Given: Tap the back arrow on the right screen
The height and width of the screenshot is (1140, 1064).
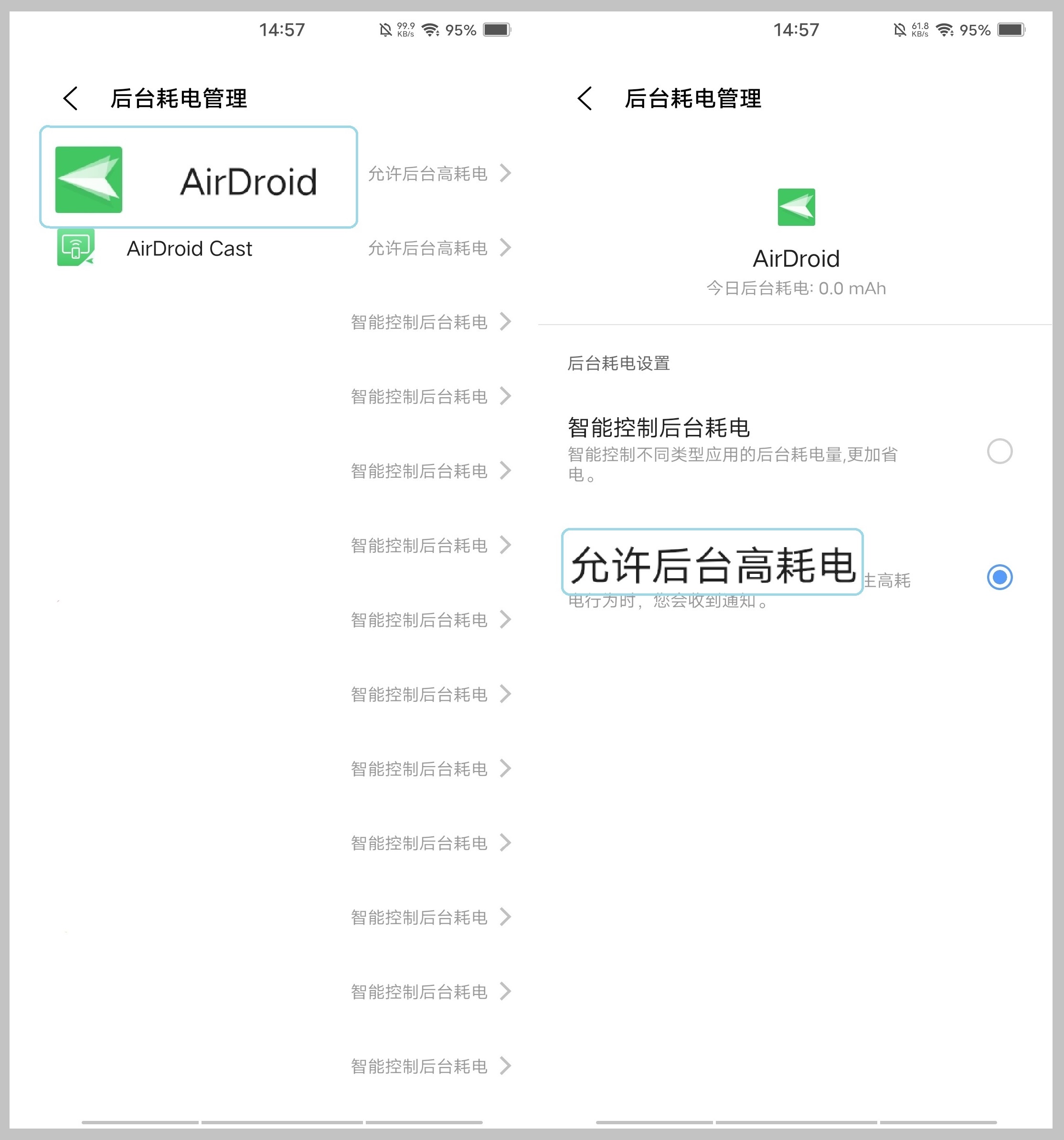Looking at the screenshot, I should [x=585, y=98].
